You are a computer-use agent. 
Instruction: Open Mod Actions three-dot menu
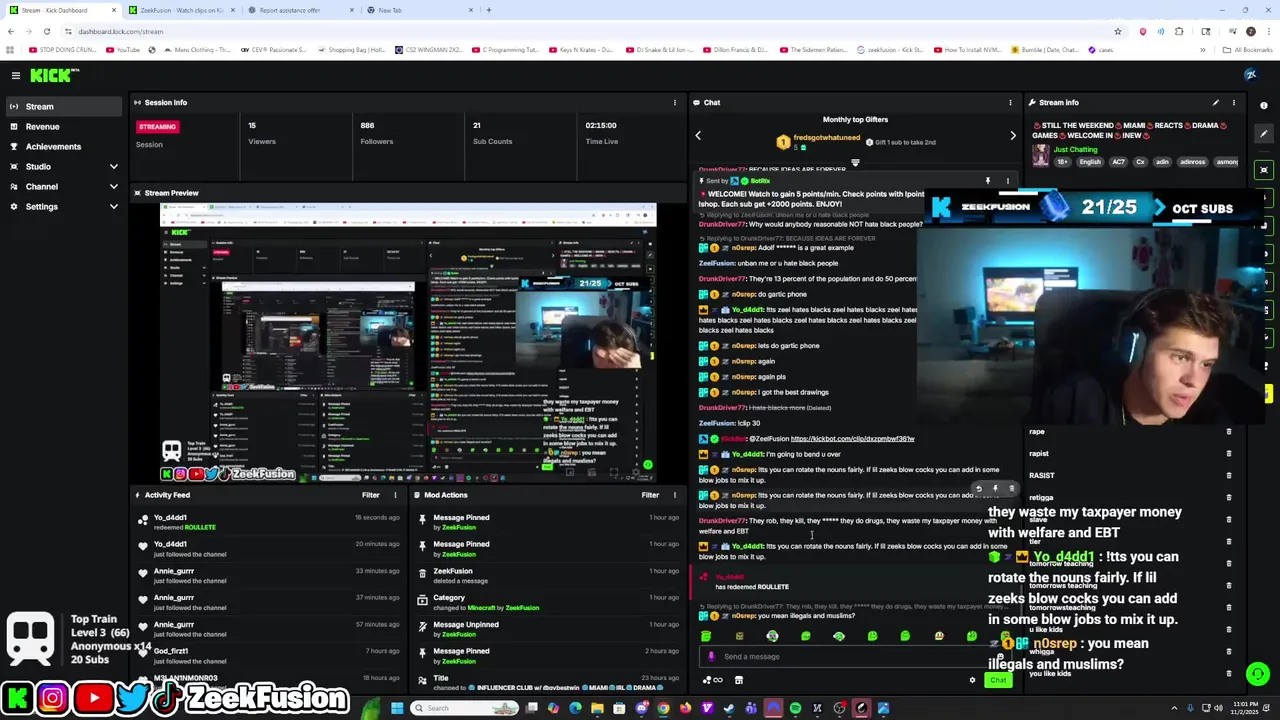click(x=674, y=495)
